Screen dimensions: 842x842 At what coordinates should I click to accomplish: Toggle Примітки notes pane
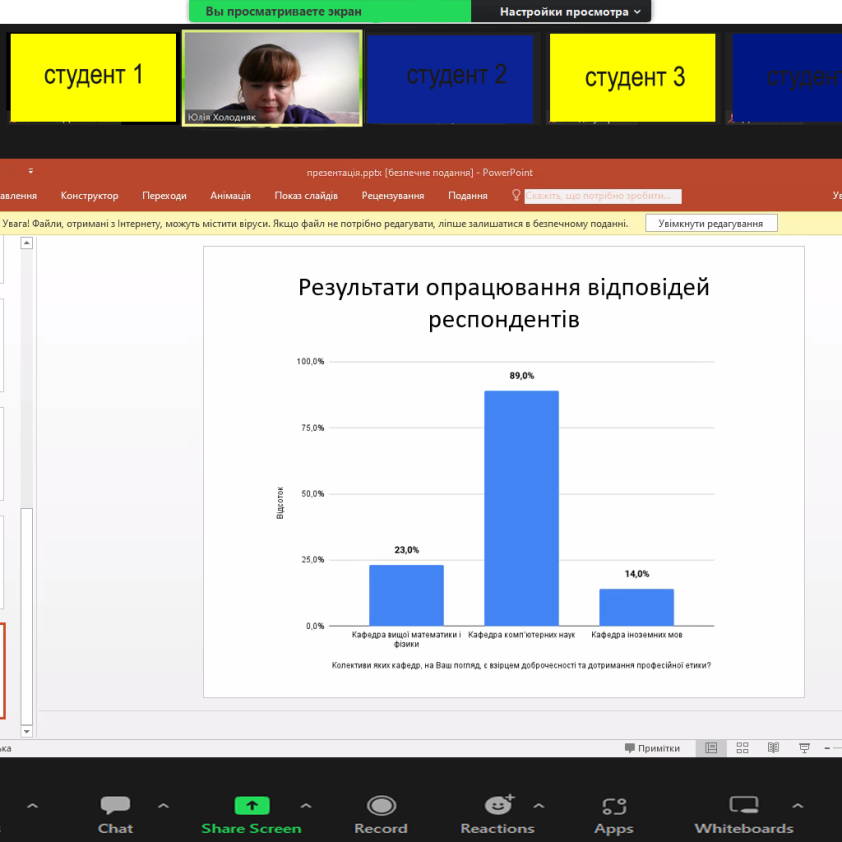coord(652,748)
